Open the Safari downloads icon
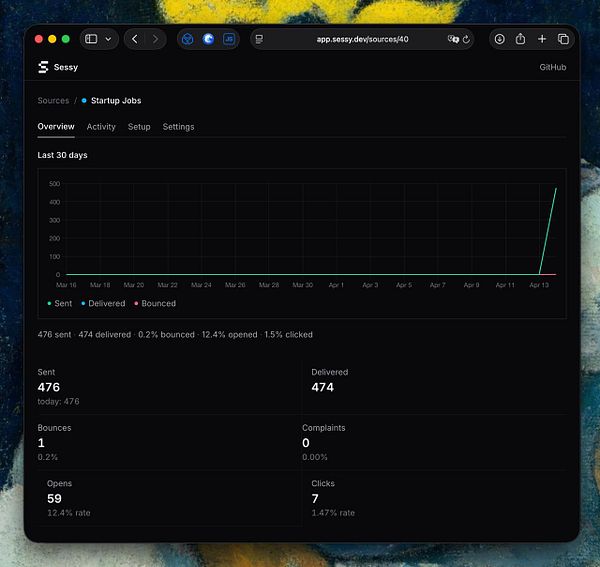The image size is (600, 567). coord(499,39)
